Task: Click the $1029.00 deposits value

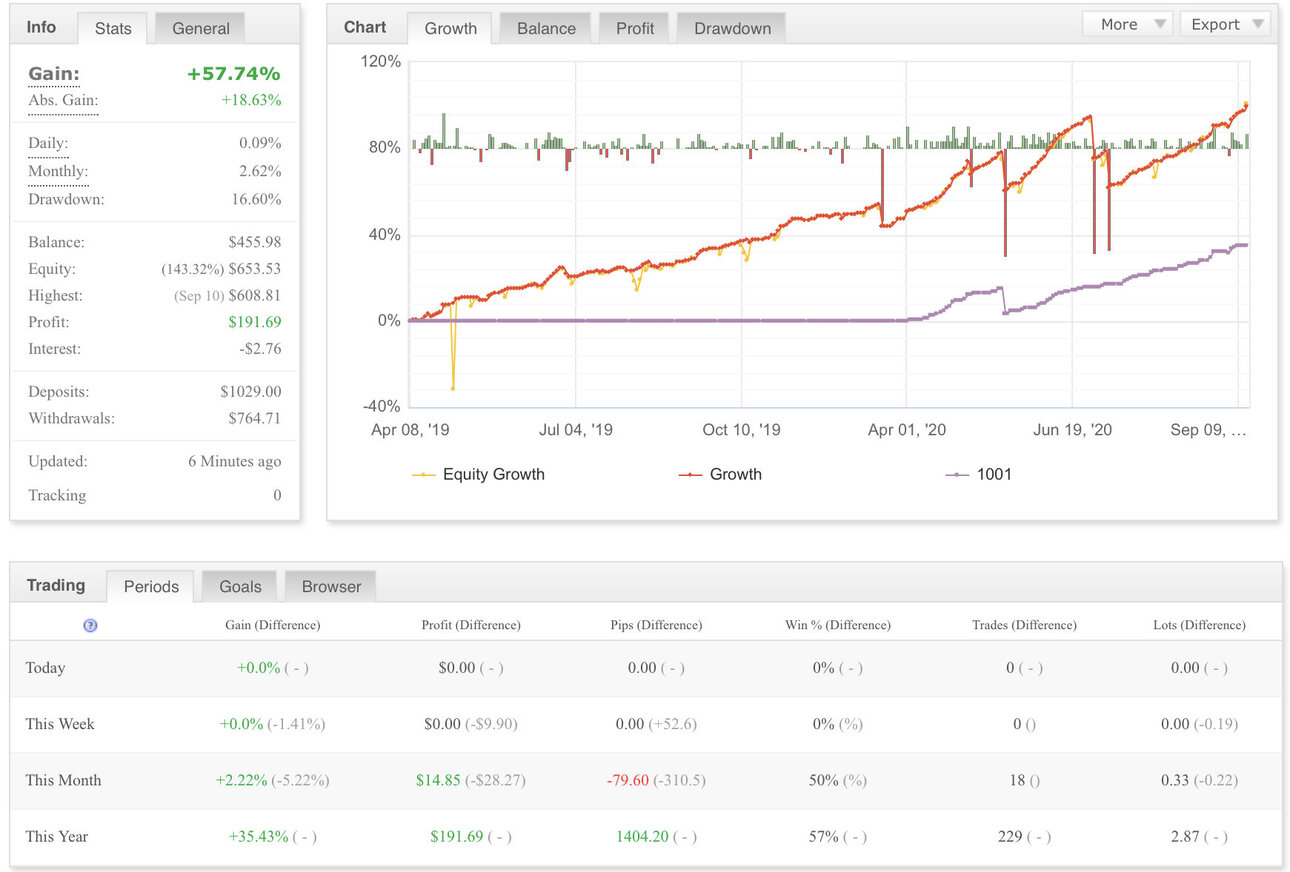Action: click(251, 392)
